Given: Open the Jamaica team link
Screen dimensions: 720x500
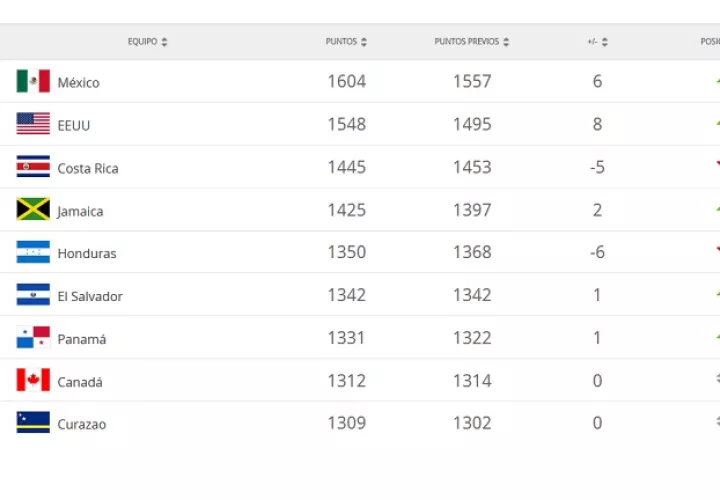Looking at the screenshot, I should (80, 211).
